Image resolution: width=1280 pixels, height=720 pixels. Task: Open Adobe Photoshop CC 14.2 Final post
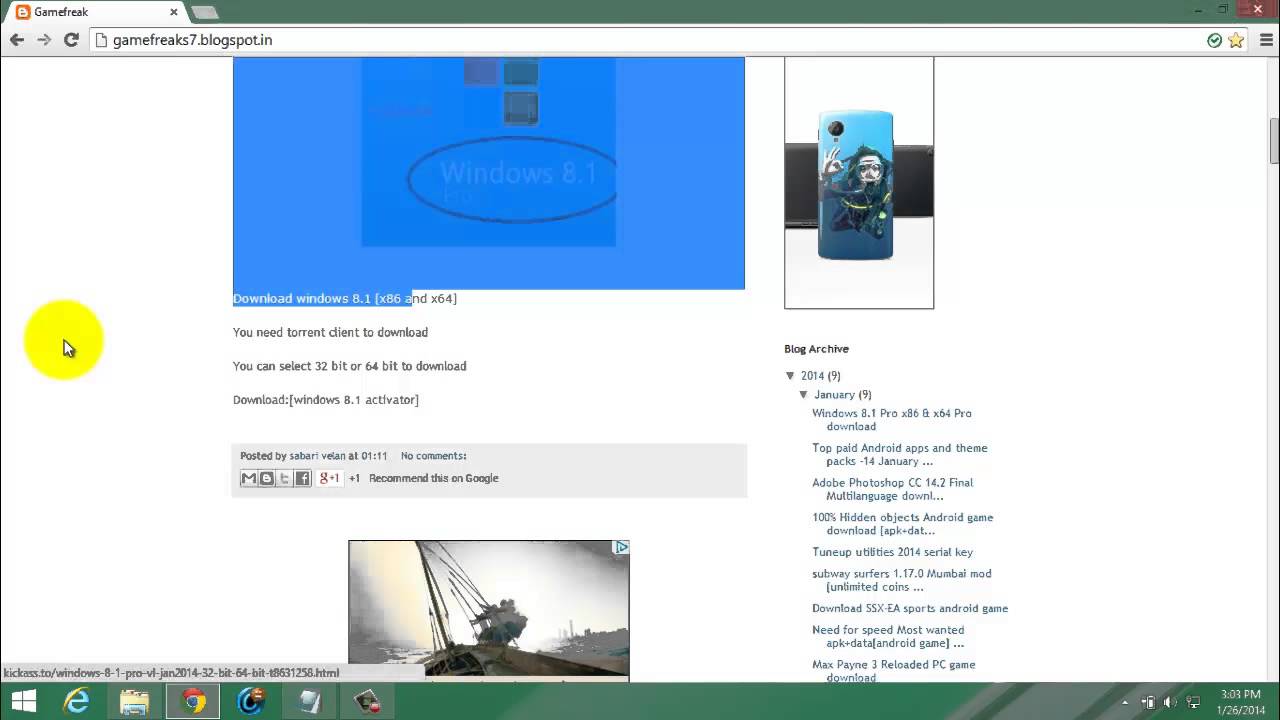[x=892, y=489]
